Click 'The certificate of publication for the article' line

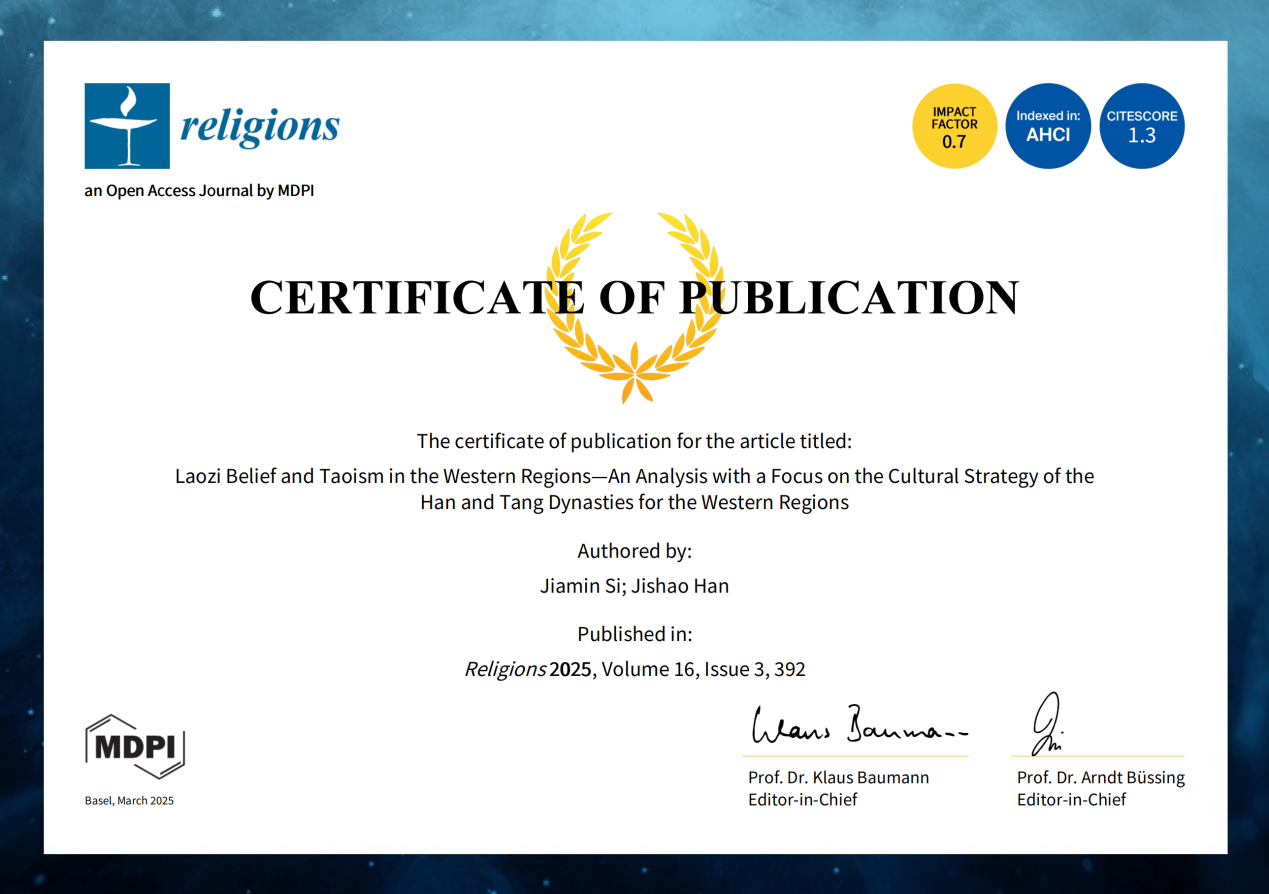(634, 441)
